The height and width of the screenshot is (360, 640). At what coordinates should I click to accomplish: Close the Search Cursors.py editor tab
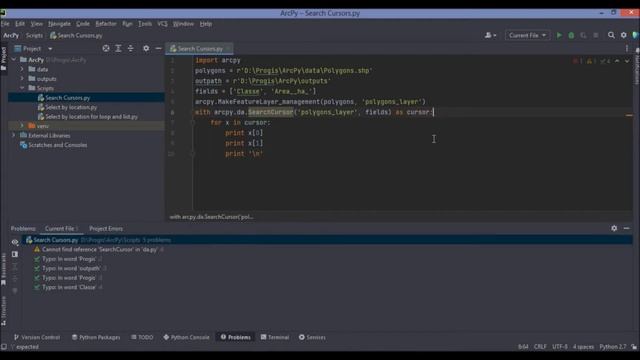click(x=228, y=49)
